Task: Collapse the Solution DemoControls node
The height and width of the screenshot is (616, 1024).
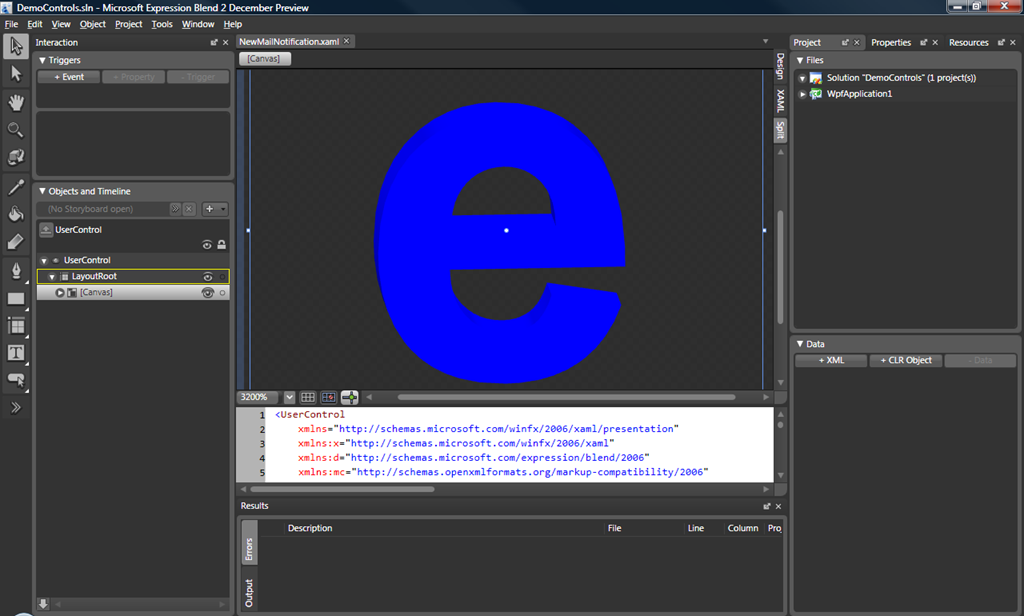Action: click(803, 78)
